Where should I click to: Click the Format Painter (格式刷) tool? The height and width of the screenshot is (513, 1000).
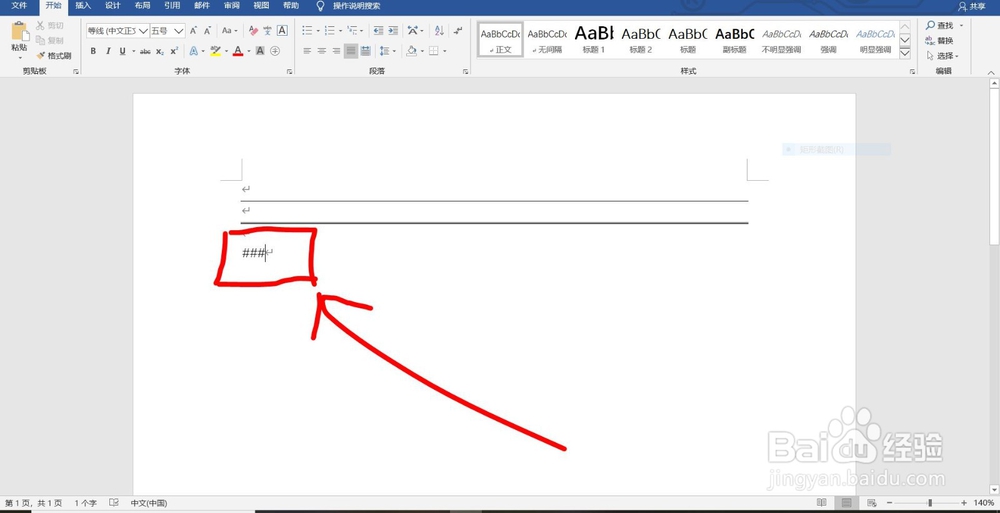tap(54, 56)
